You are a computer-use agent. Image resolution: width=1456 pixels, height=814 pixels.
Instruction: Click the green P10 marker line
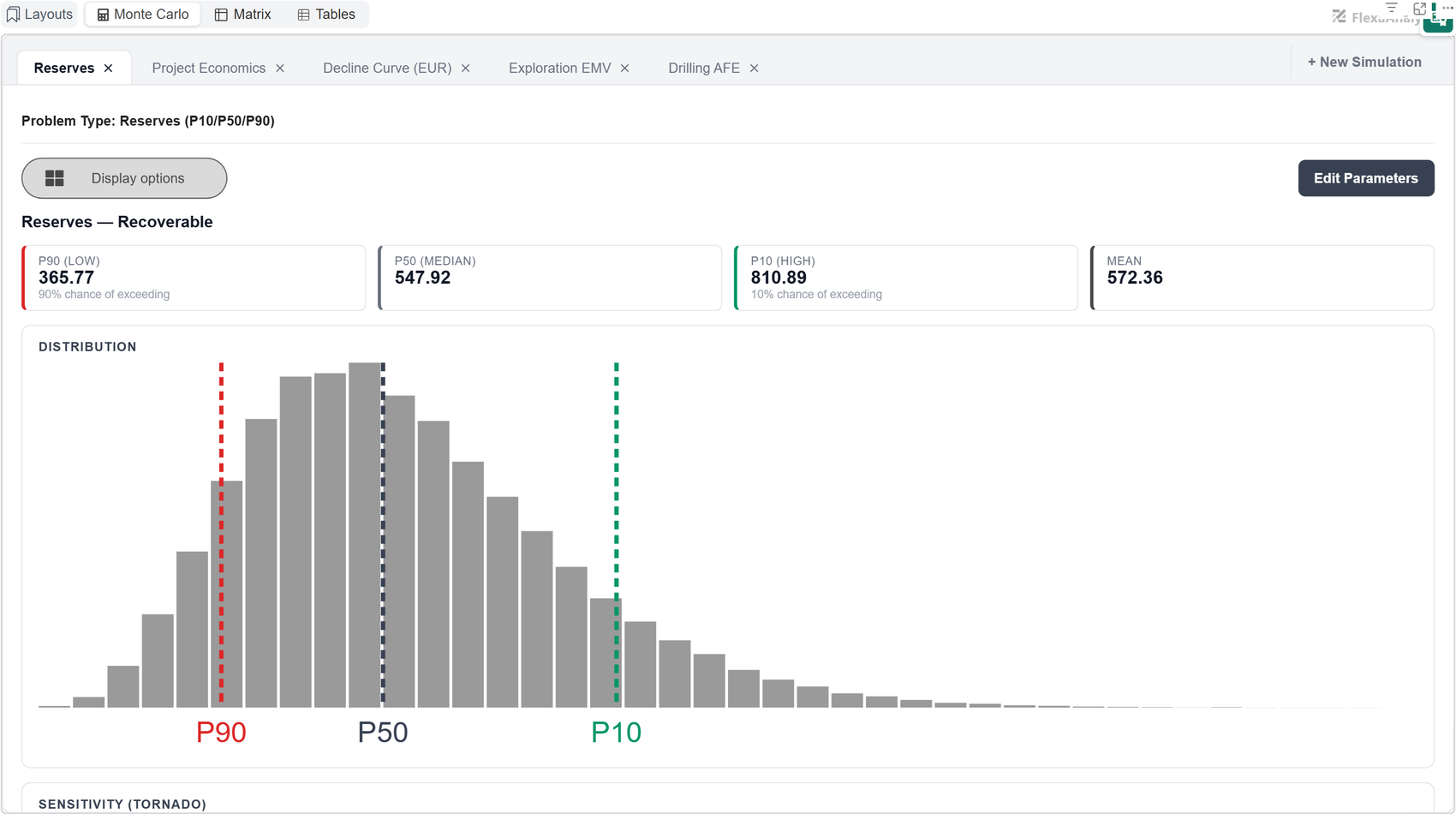coord(617,533)
